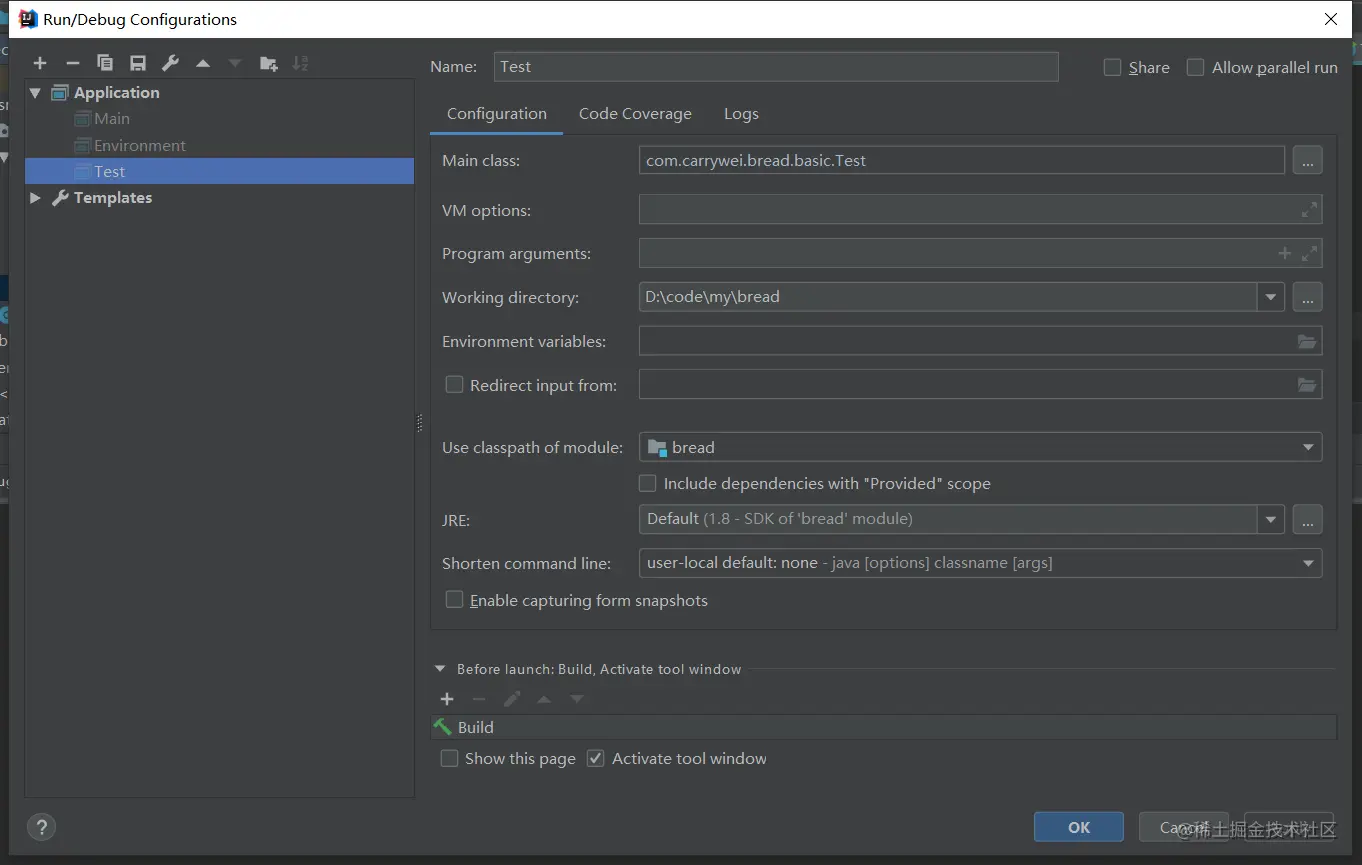Expand the VM options field

coord(1309,210)
